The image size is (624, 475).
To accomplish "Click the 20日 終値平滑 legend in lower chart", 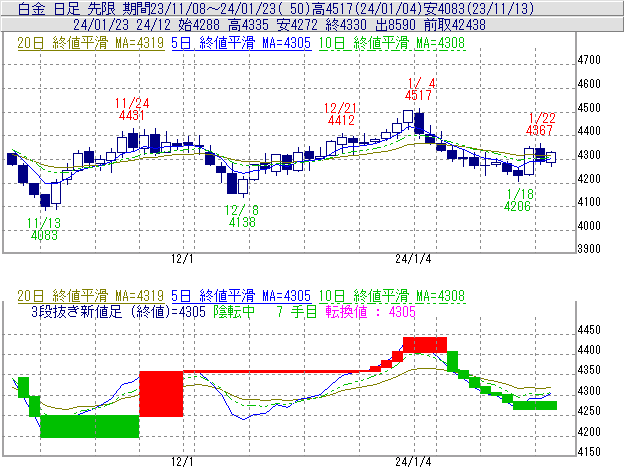I will coord(91,296).
